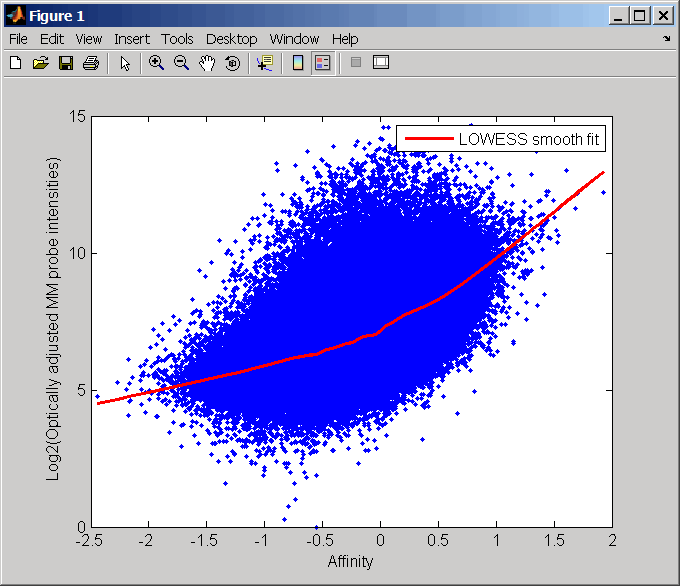This screenshot has height=586, width=680.
Task: Click the x-axis tick label -2.5
Action: click(x=89, y=540)
